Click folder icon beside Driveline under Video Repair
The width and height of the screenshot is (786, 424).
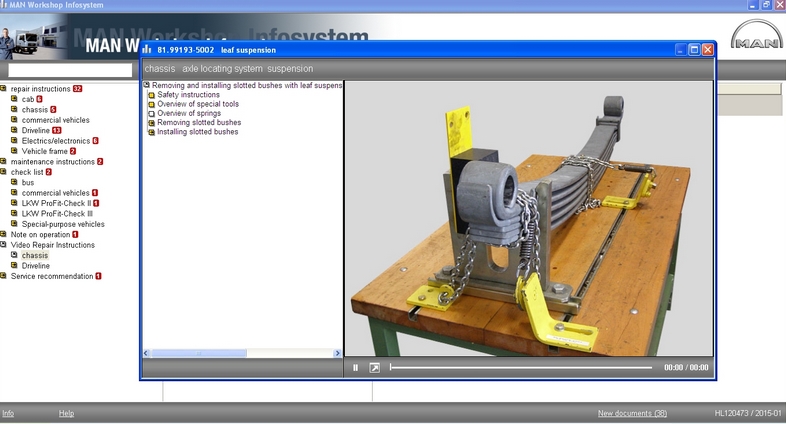click(x=15, y=265)
